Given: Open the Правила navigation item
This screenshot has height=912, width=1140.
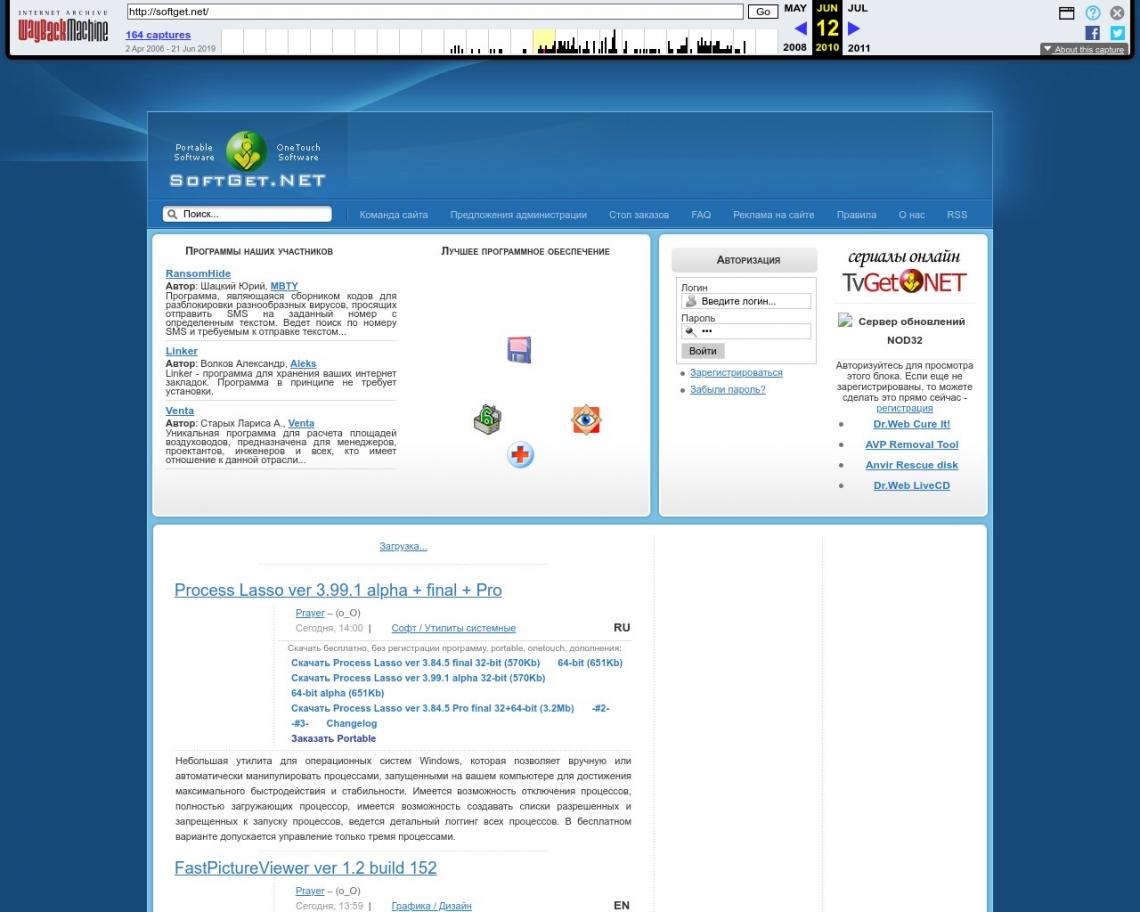Looking at the screenshot, I should (856, 215).
